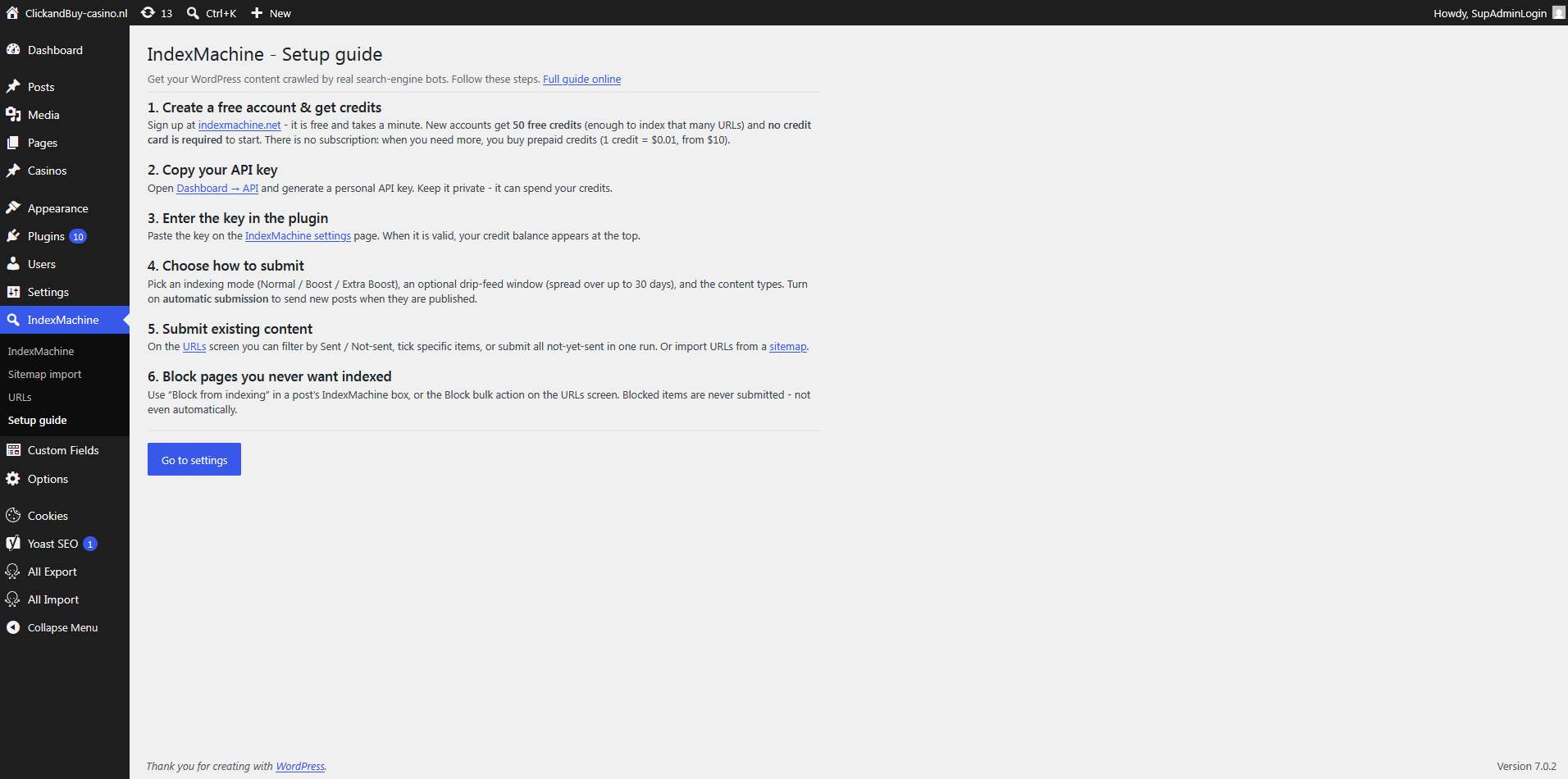Click the Collapse Menu arrow icon
This screenshot has width=1568, height=779.
(13, 626)
